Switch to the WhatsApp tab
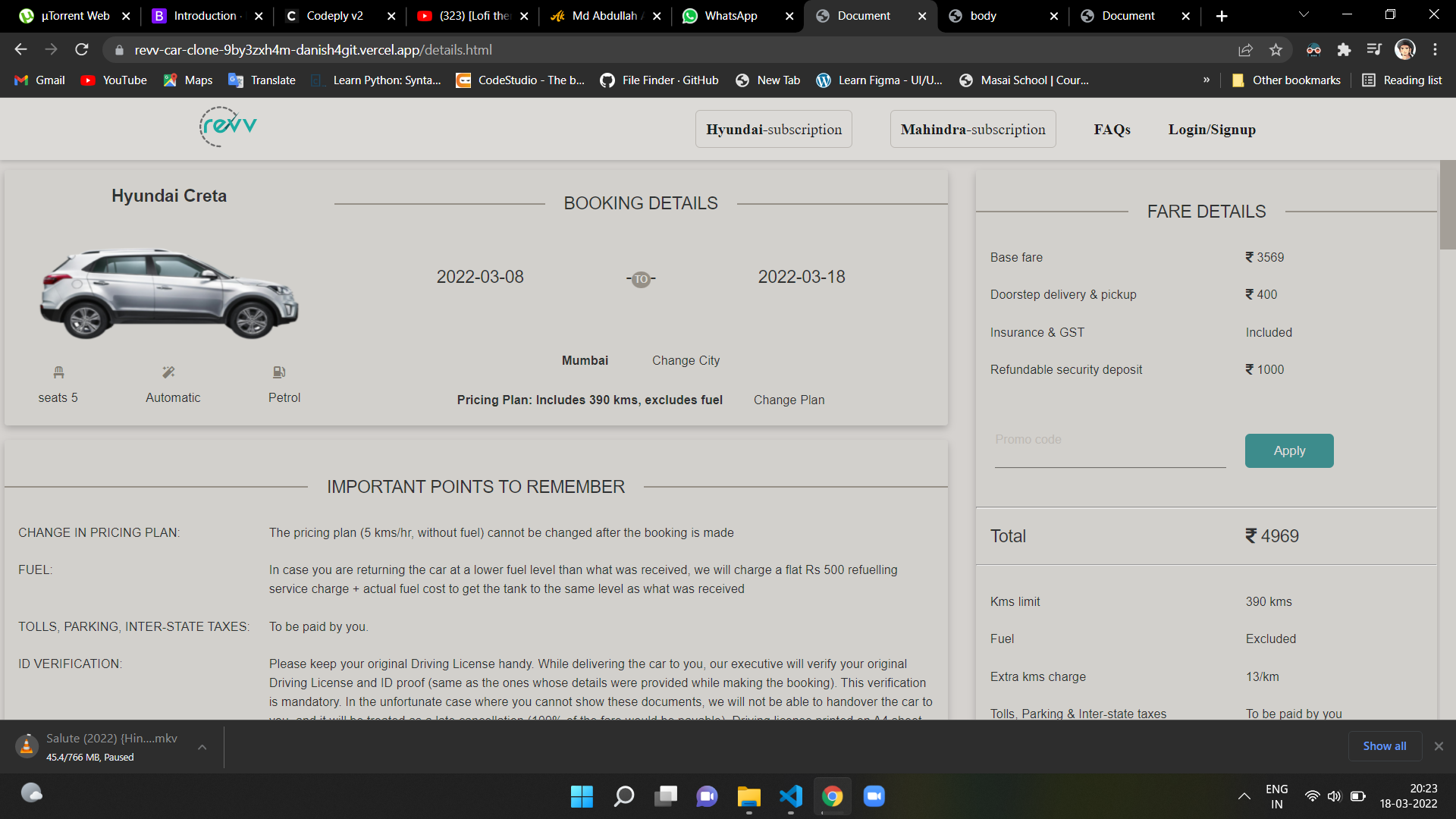Screen dimensions: 1456x819 coord(738,16)
